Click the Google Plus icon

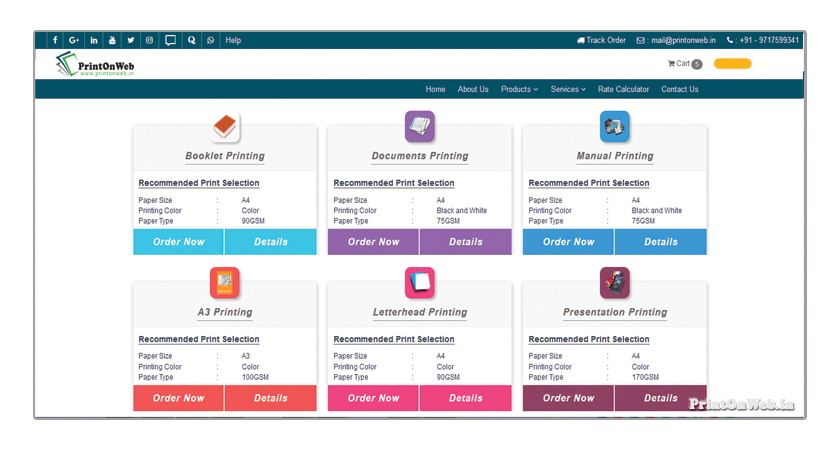coord(74,41)
